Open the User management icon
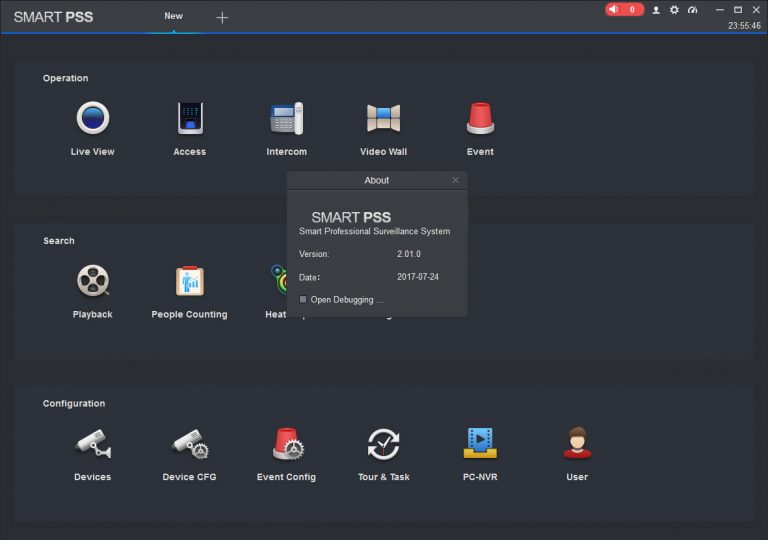Image resolution: width=768 pixels, height=540 pixels. coord(577,442)
